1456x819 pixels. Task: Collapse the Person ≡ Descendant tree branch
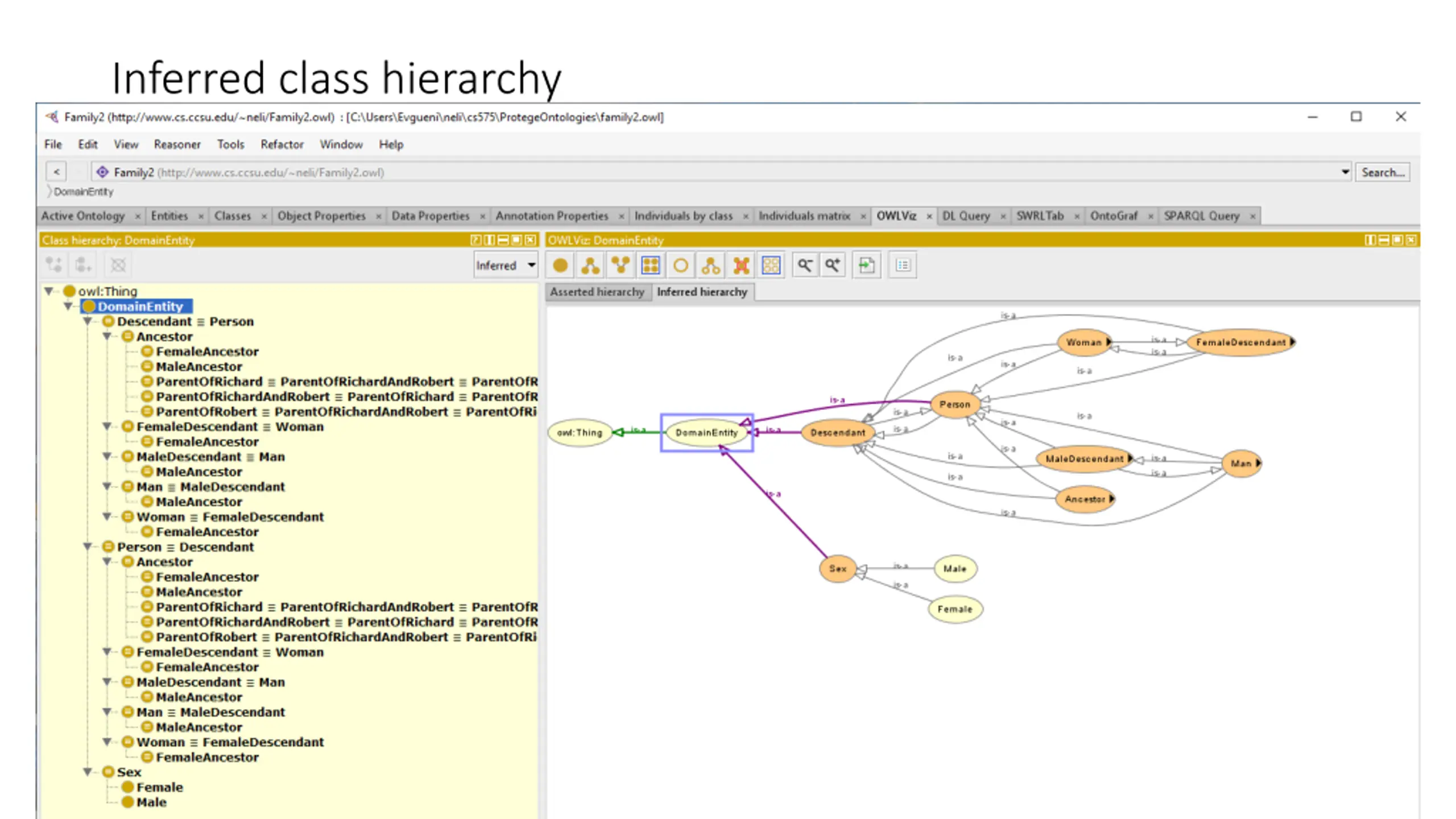(88, 547)
